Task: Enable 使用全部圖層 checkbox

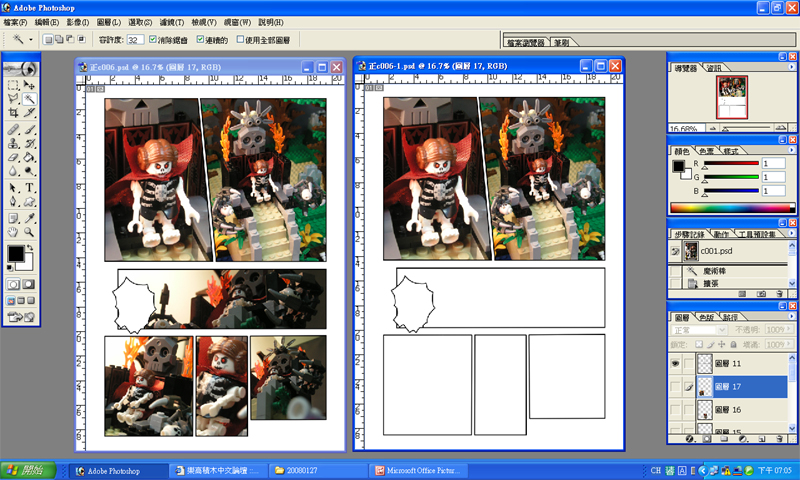Action: point(240,39)
